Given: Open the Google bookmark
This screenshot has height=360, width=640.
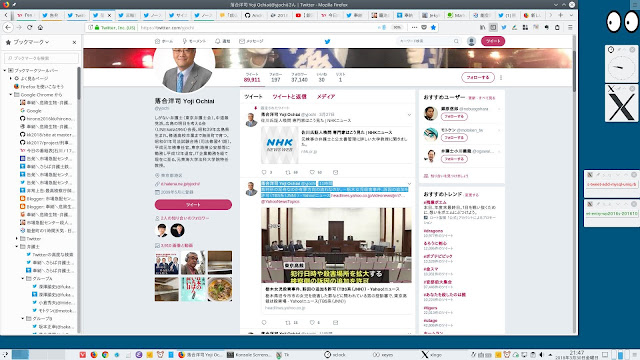Looking at the screenshot, I should [31, 111].
